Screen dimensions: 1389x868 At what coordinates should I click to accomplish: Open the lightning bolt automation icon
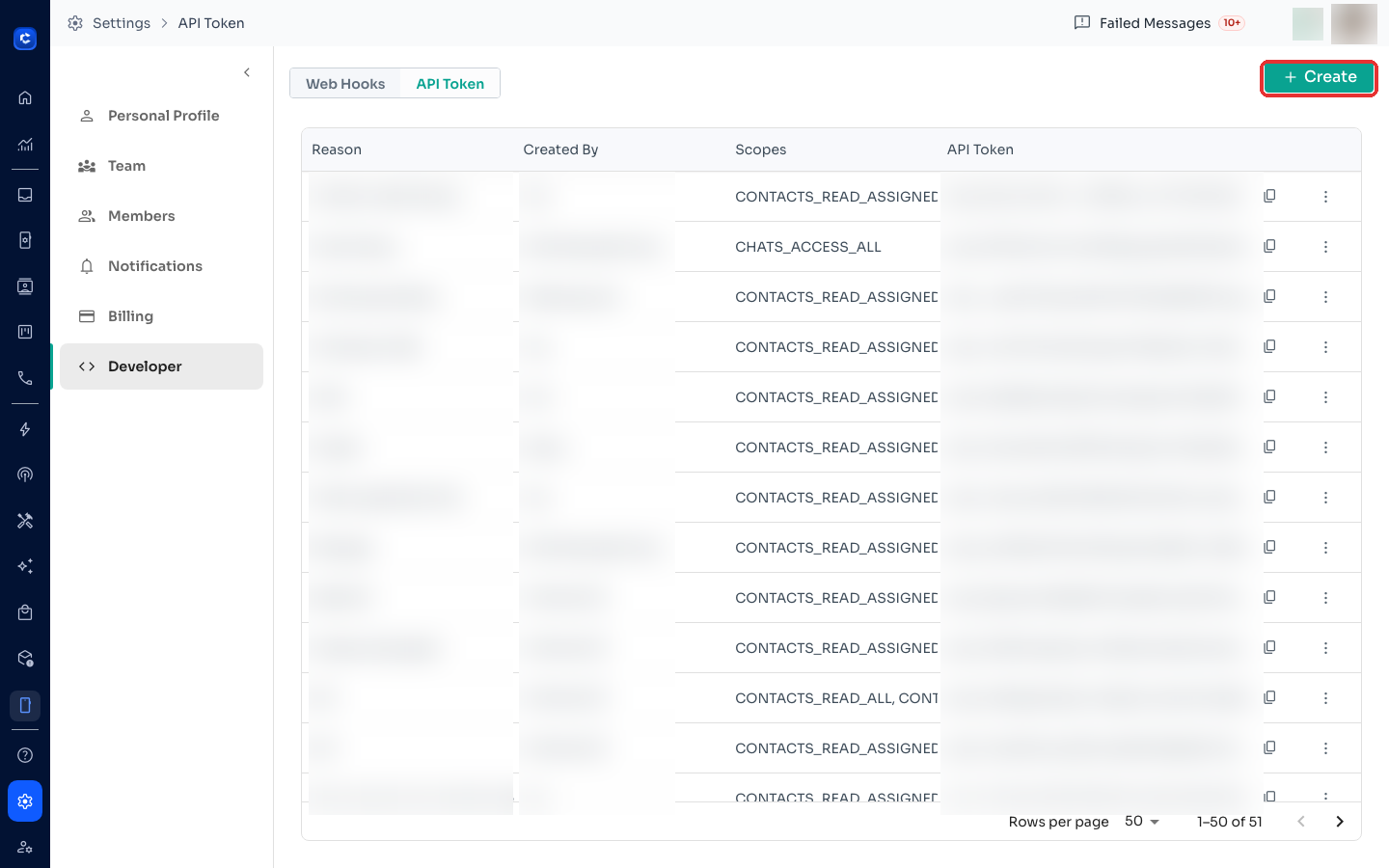point(25,429)
